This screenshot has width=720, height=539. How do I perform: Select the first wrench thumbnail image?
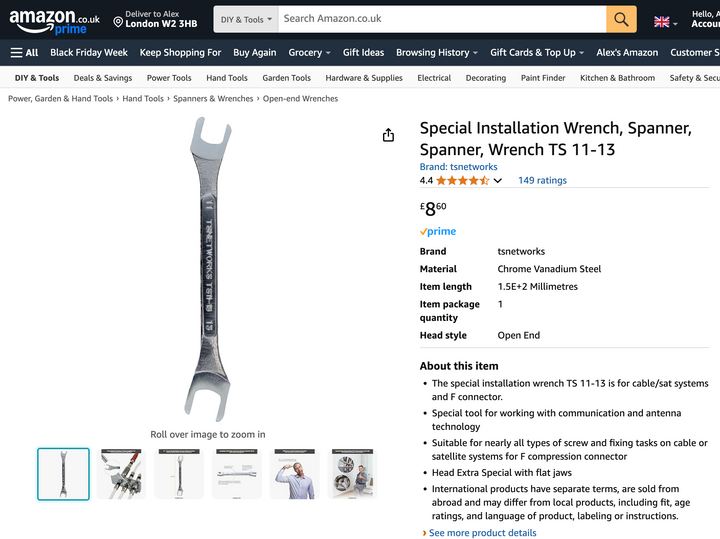63,474
